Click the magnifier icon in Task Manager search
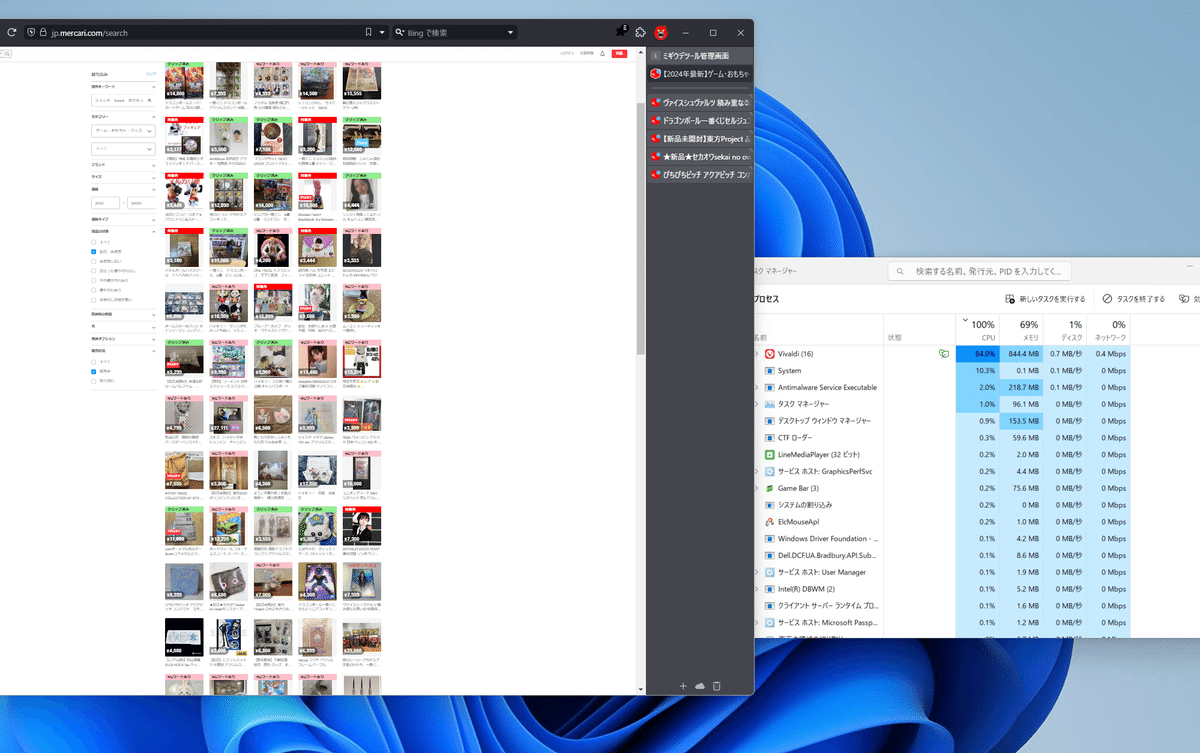The height and width of the screenshot is (753, 1200). tap(901, 271)
